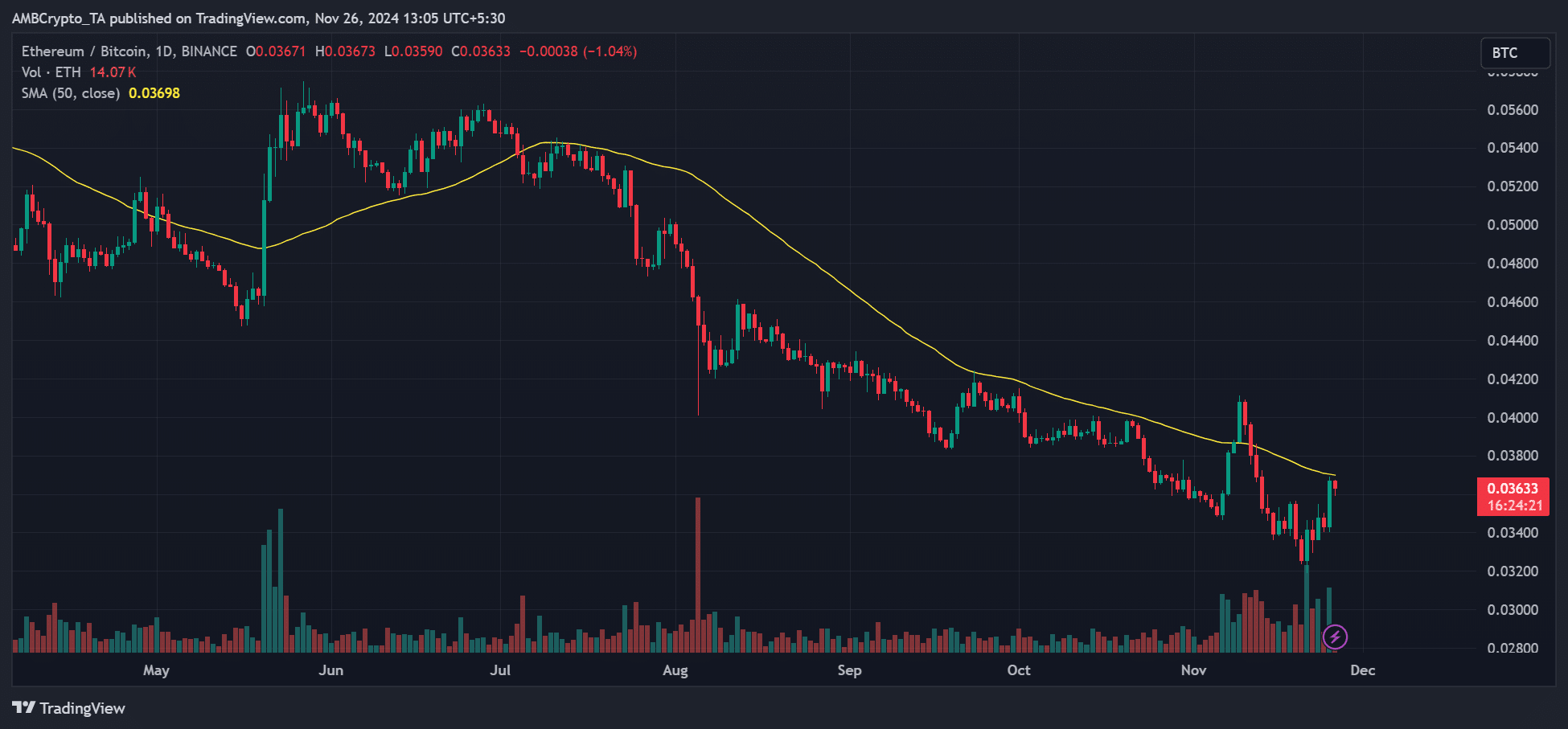Open the BTC currency selector
The height and width of the screenshot is (729, 1568).
pyautogui.click(x=1515, y=53)
